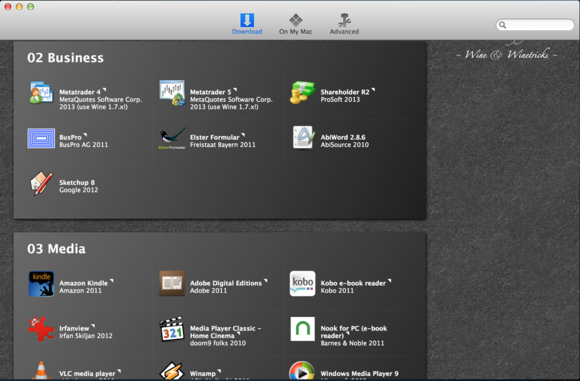Click the search field
This screenshot has height=381, width=580.
(535, 25)
